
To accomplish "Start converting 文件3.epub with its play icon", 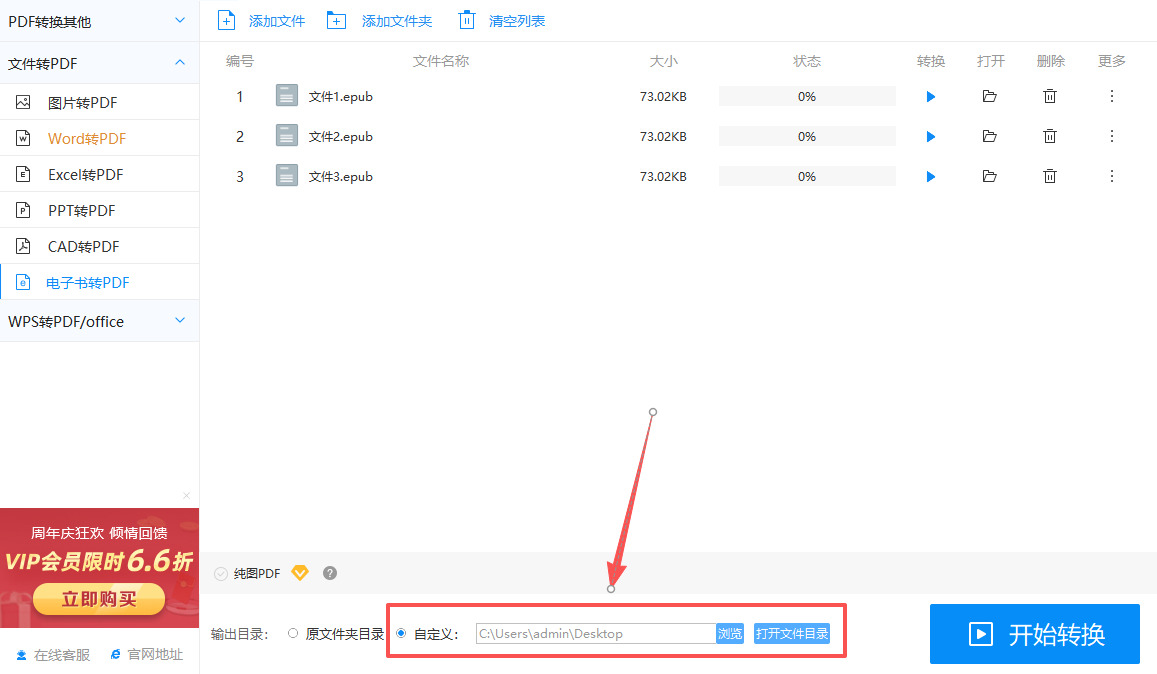I will tap(930, 176).
